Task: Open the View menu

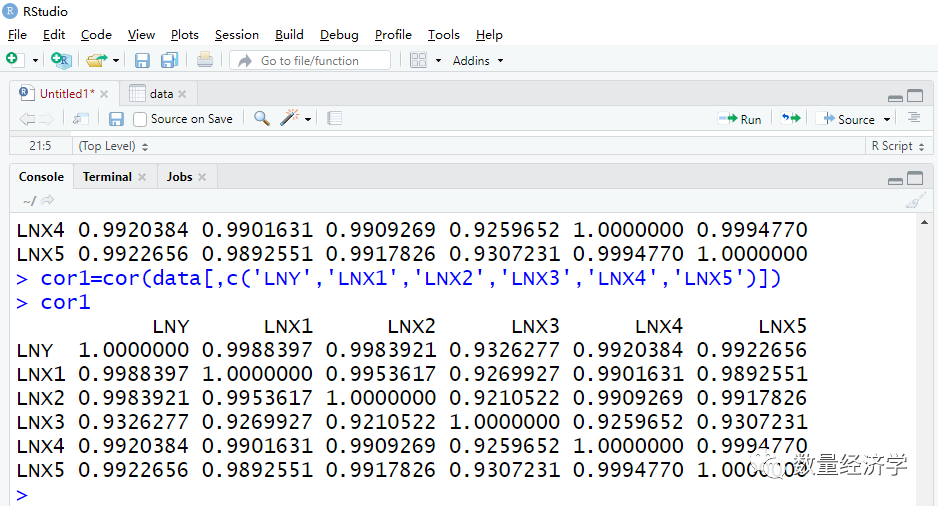Action: pos(141,35)
